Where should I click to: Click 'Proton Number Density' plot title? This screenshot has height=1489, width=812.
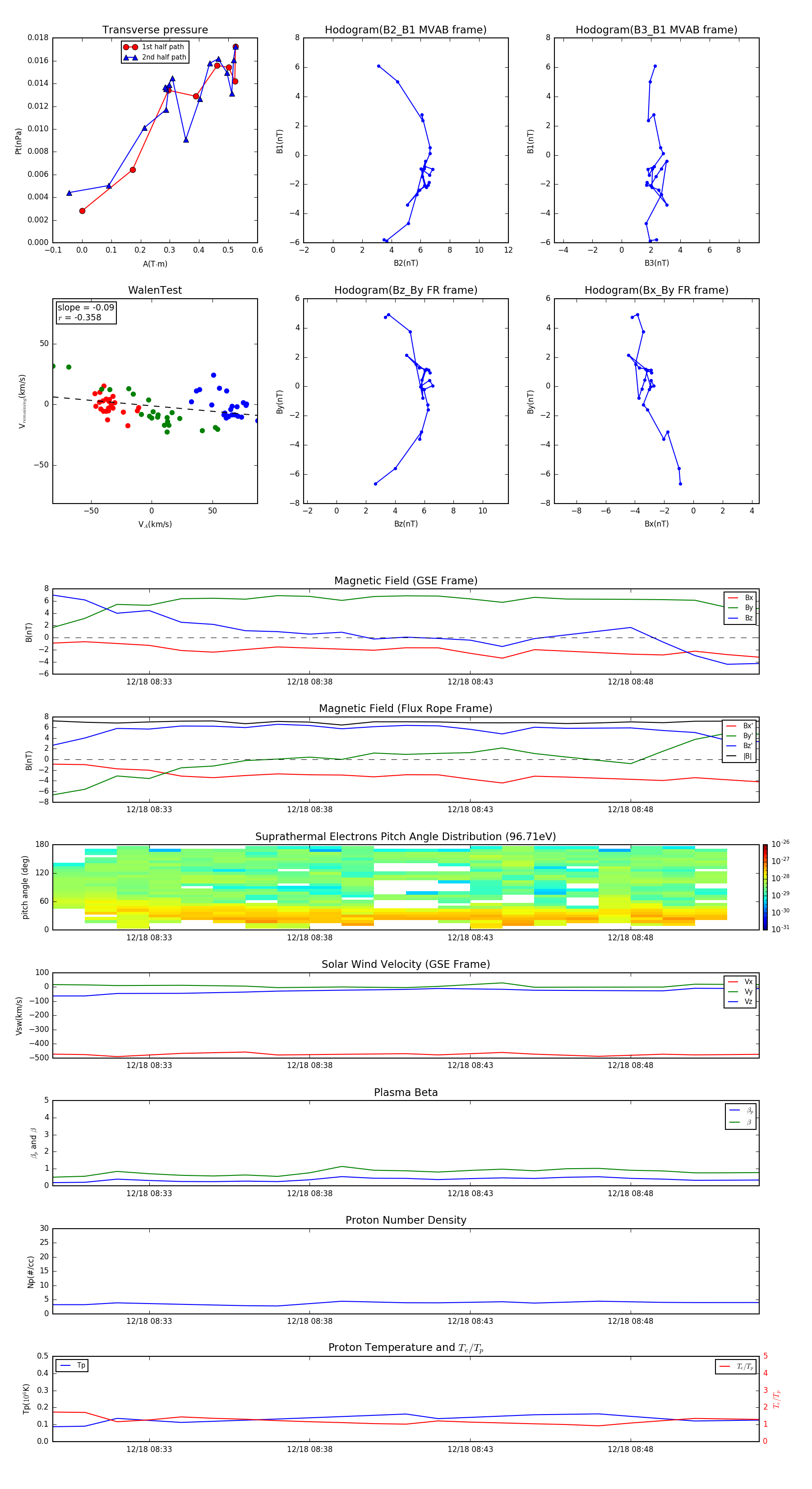[406, 1220]
